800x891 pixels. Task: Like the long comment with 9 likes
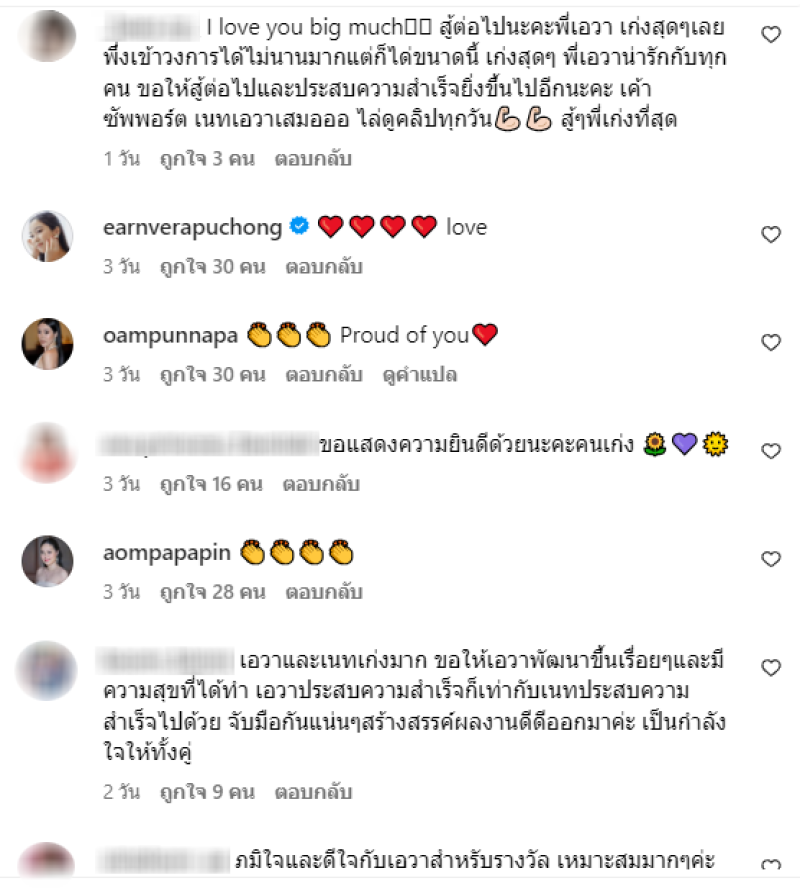770,668
